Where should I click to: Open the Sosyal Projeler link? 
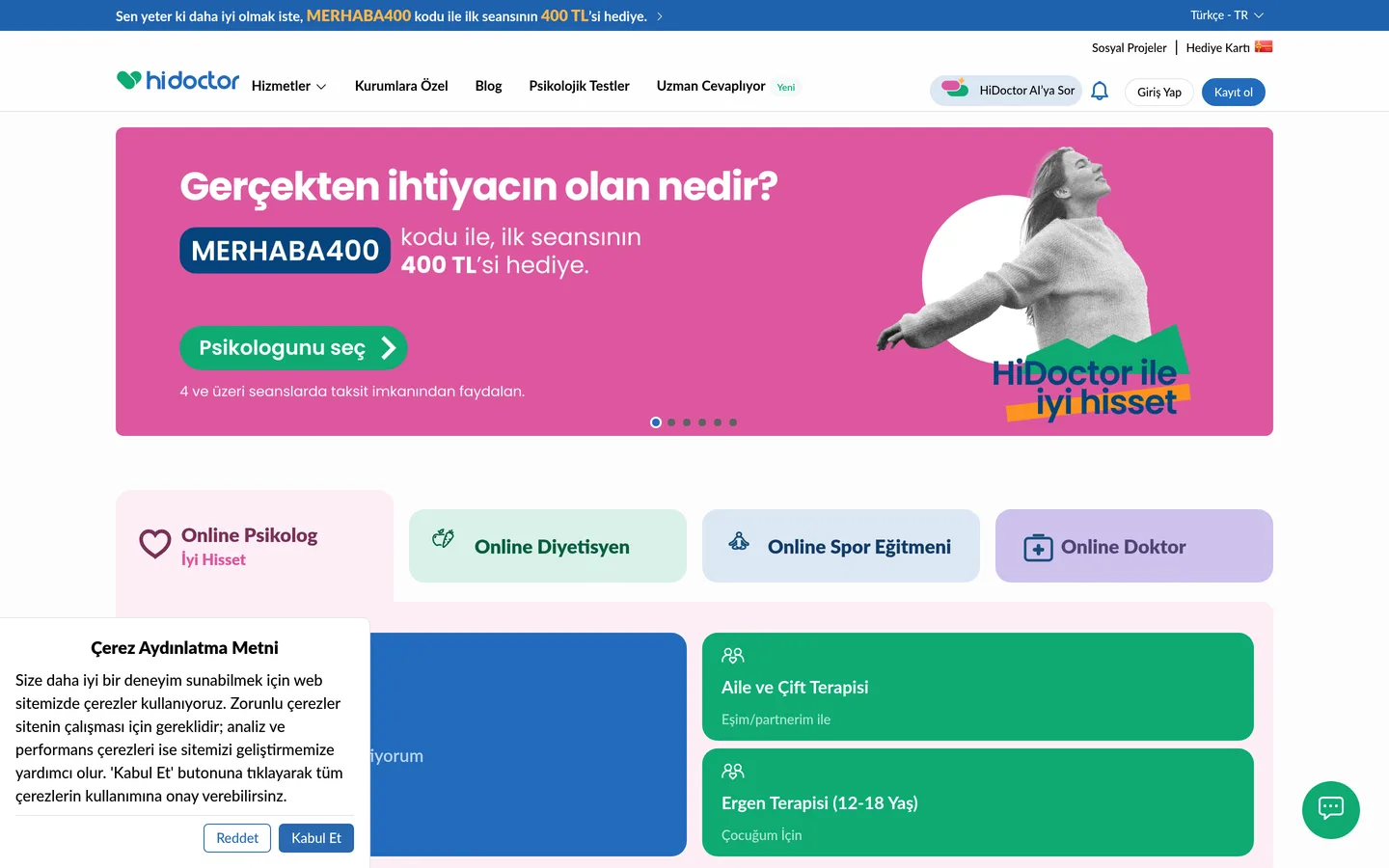point(1129,47)
